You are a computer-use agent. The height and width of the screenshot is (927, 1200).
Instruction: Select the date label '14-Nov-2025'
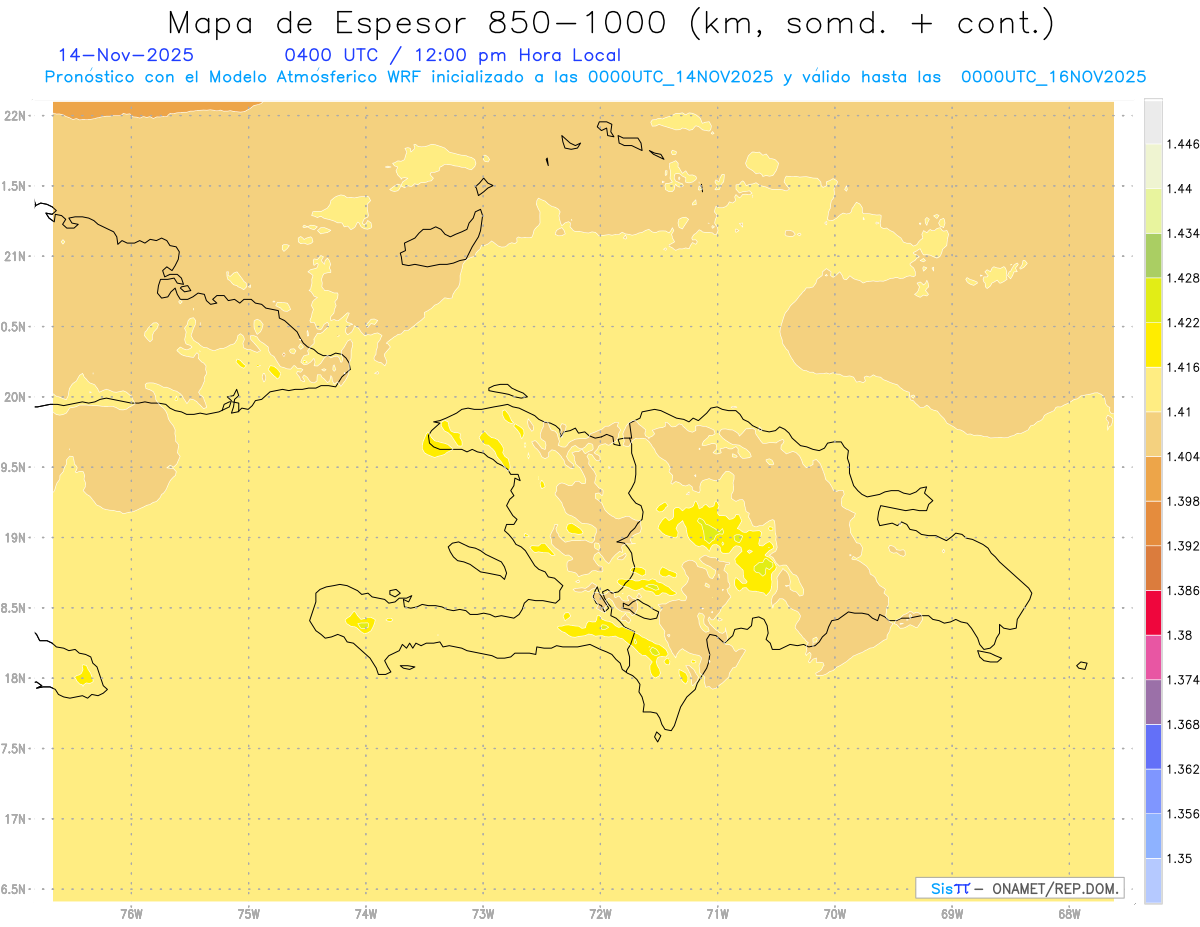pyautogui.click(x=126, y=55)
